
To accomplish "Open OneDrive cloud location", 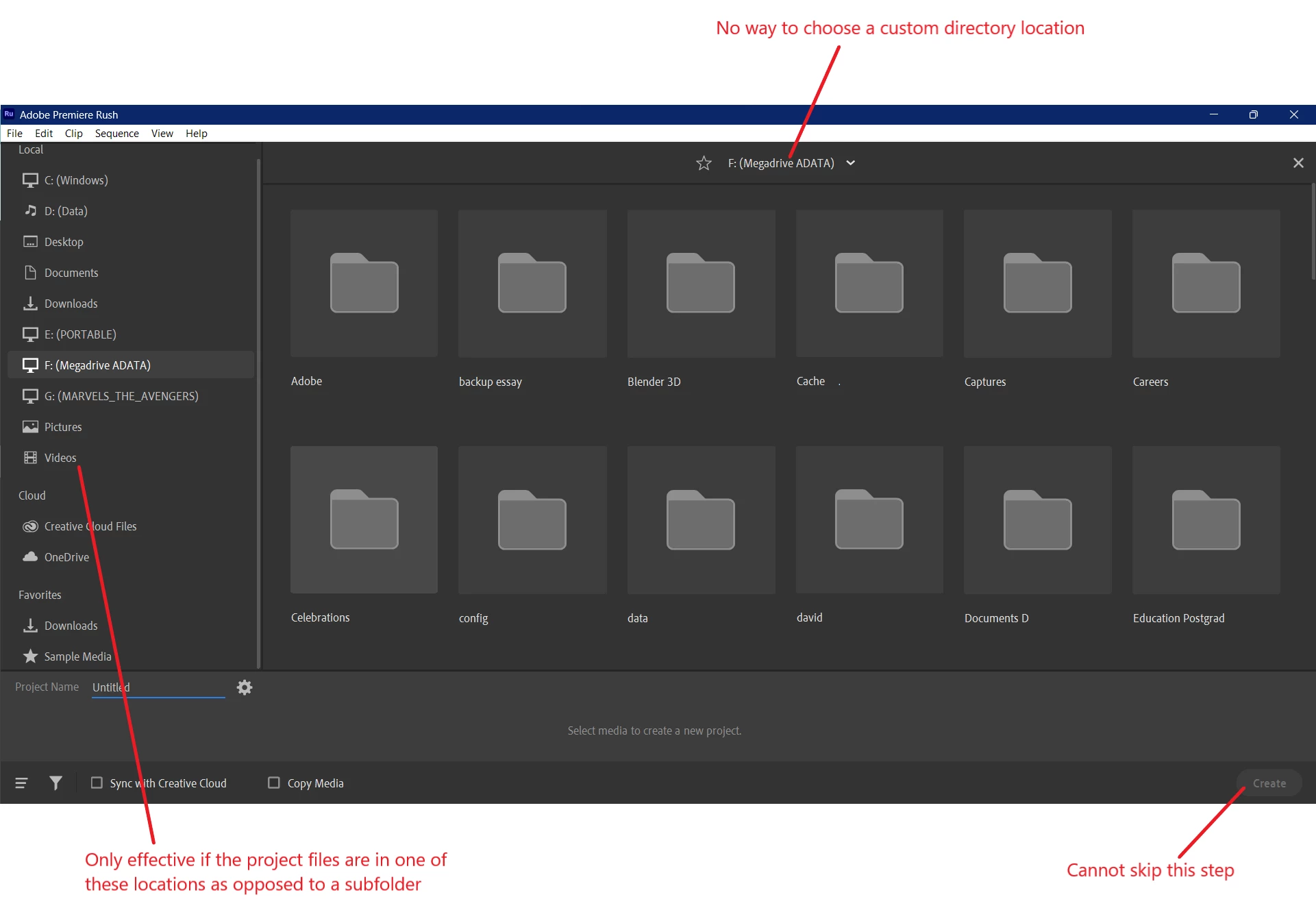I will [x=66, y=557].
